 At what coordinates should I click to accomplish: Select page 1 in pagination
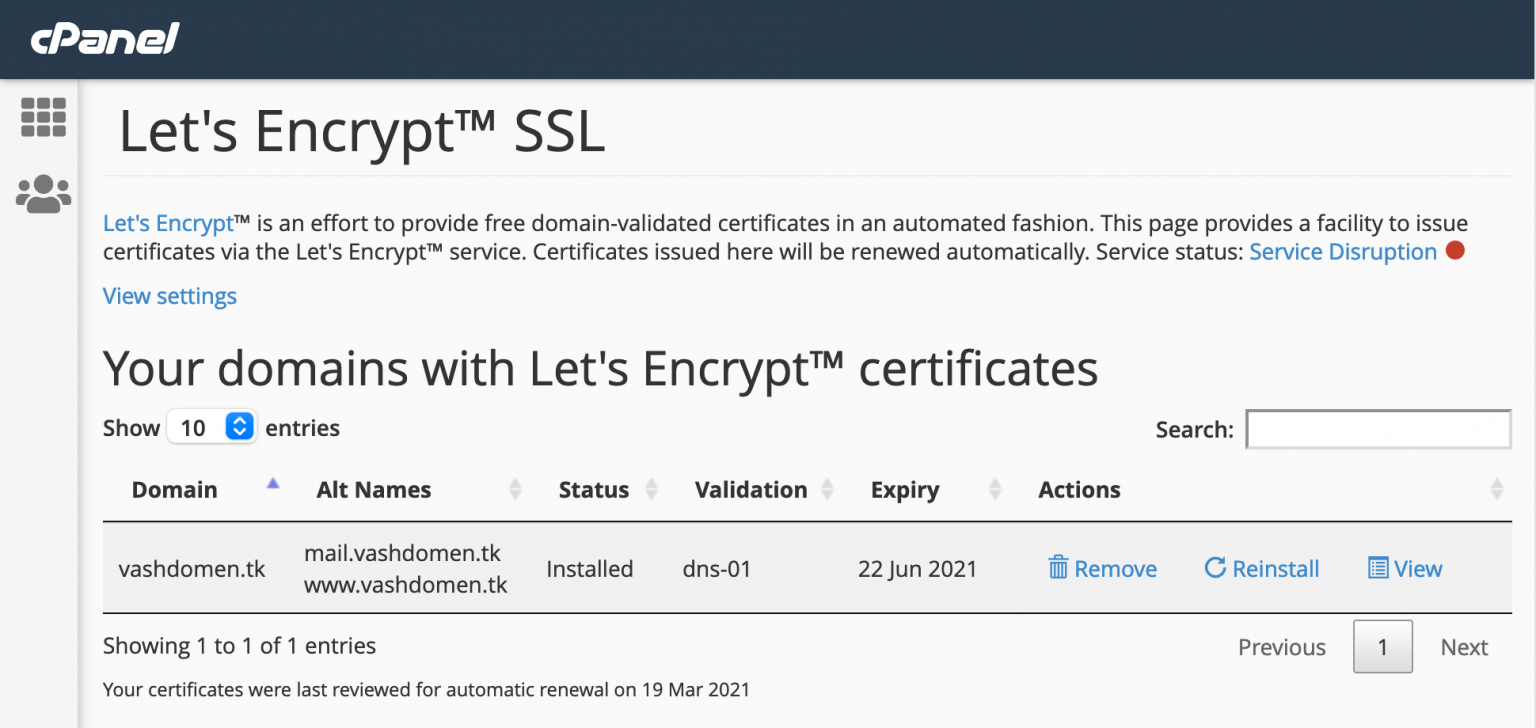[x=1383, y=647]
